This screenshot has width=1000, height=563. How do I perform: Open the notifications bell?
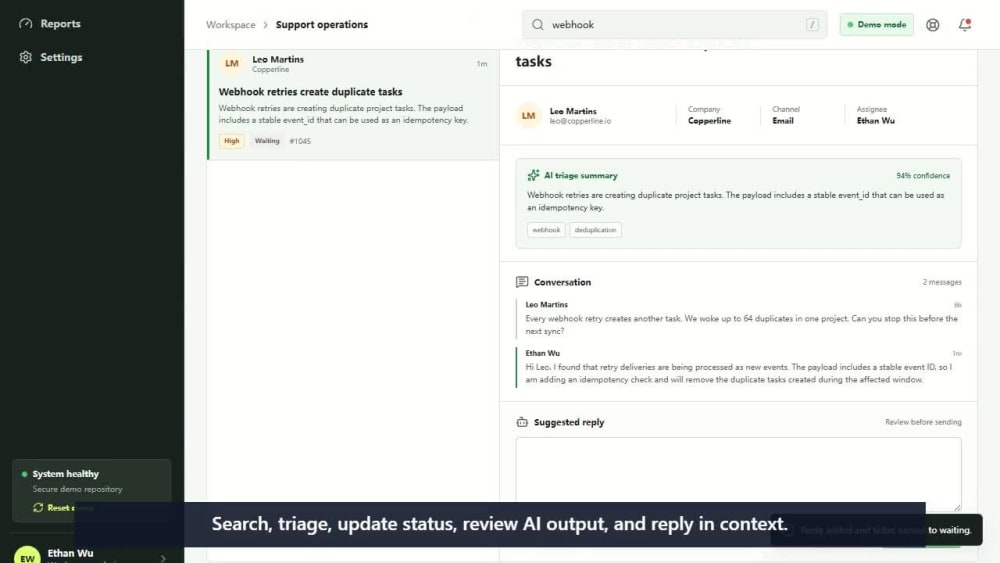(964, 25)
